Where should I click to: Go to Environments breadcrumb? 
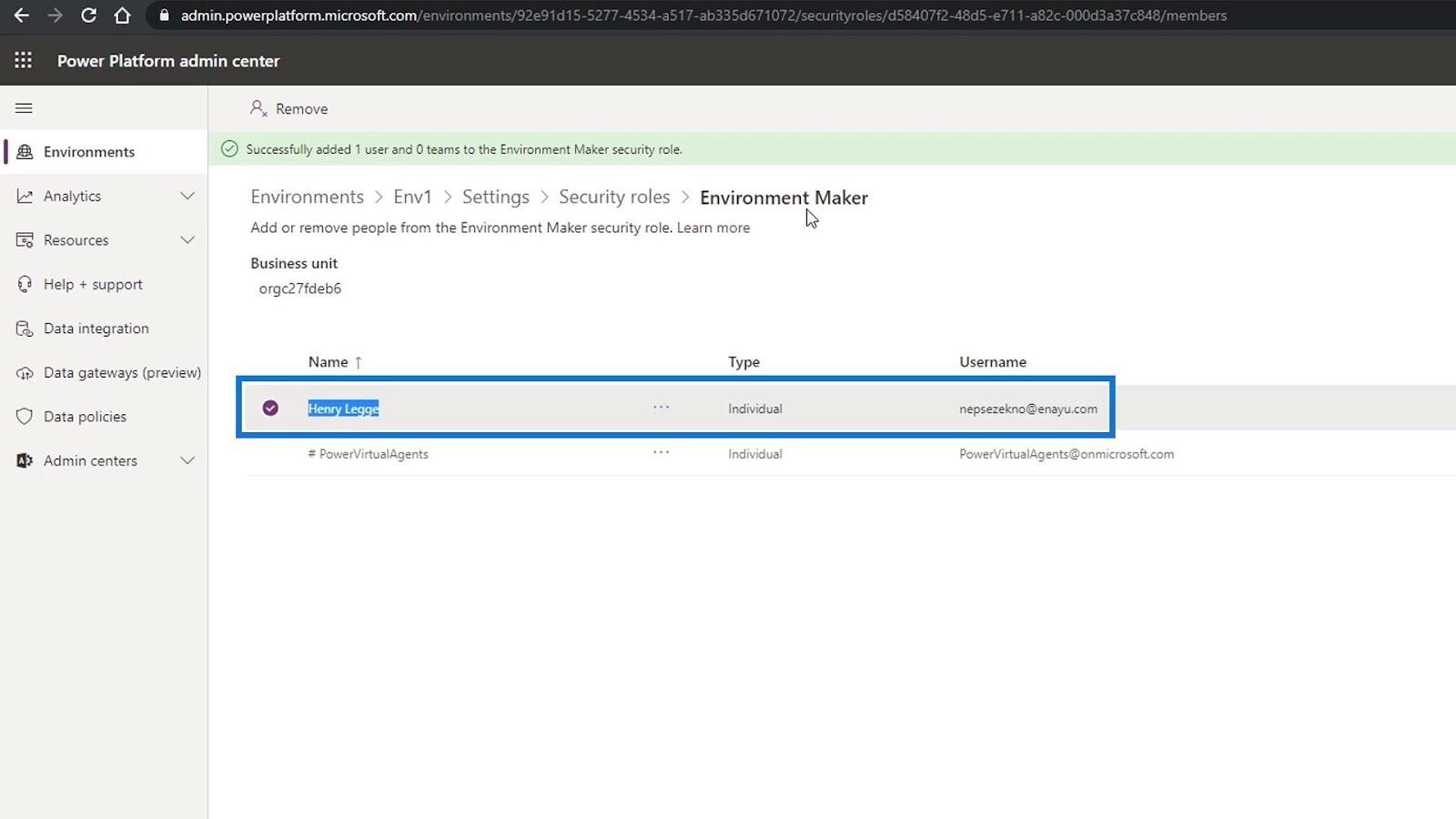pyautogui.click(x=307, y=197)
